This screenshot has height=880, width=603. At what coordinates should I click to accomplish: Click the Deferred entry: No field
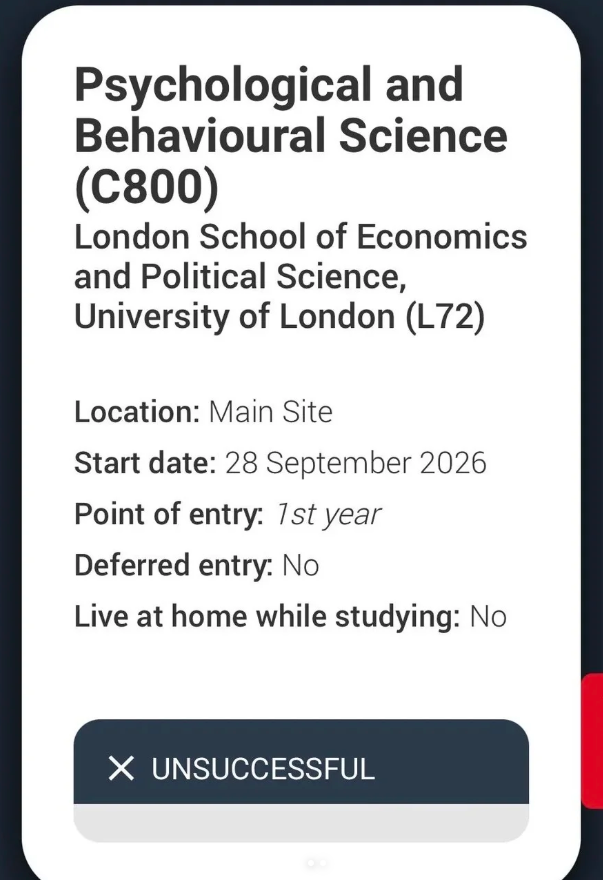pos(195,565)
